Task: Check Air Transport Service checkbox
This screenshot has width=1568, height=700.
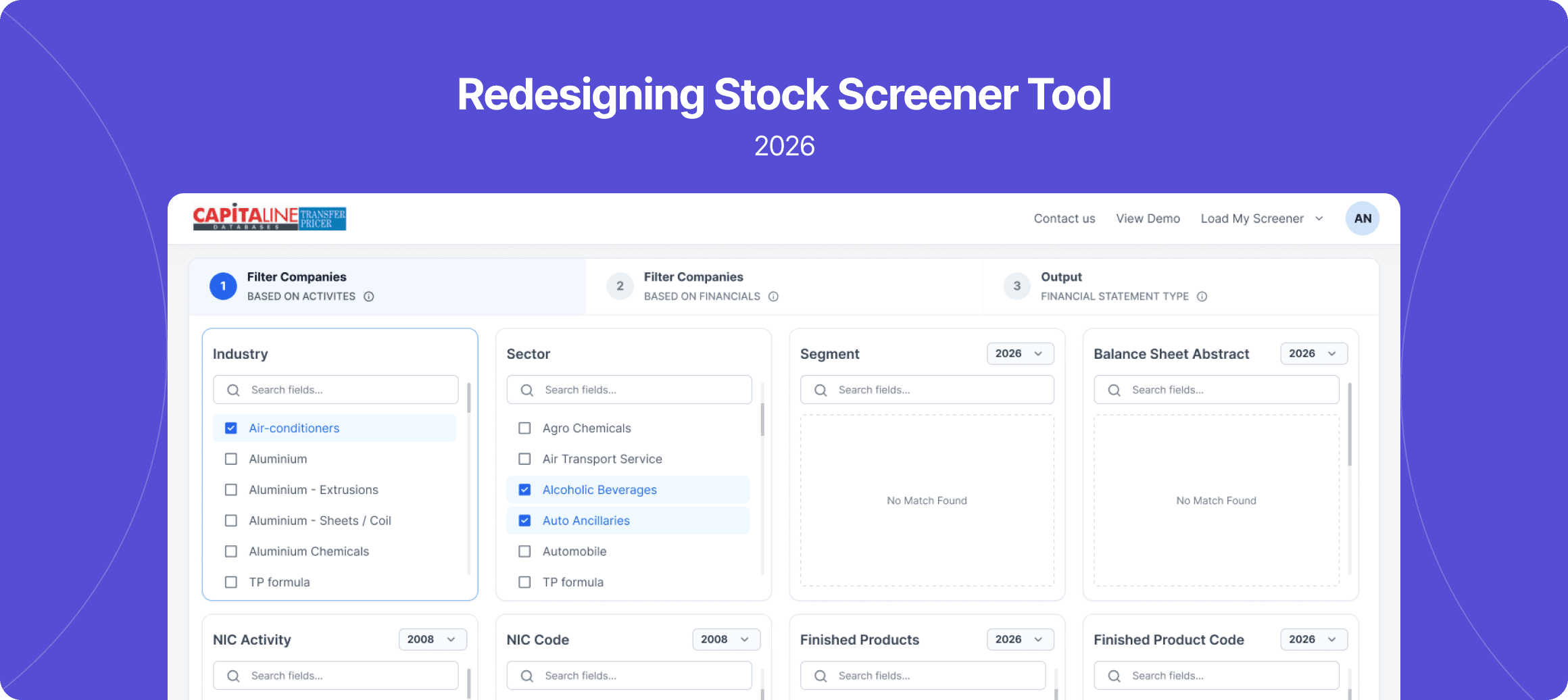Action: pyautogui.click(x=524, y=459)
